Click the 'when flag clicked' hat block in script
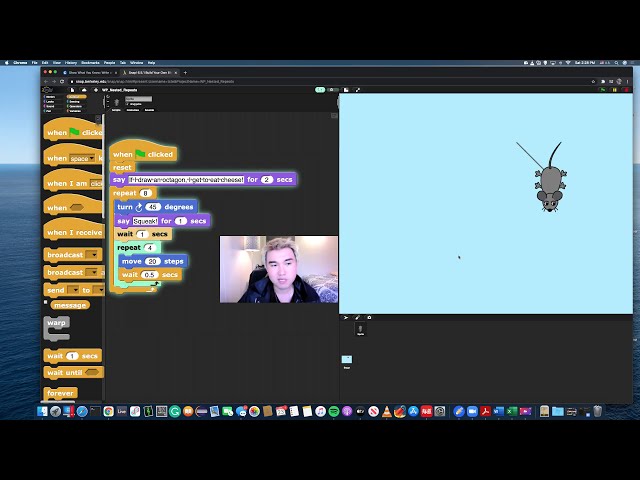Screen dimensions: 640x480 click(x=143, y=152)
